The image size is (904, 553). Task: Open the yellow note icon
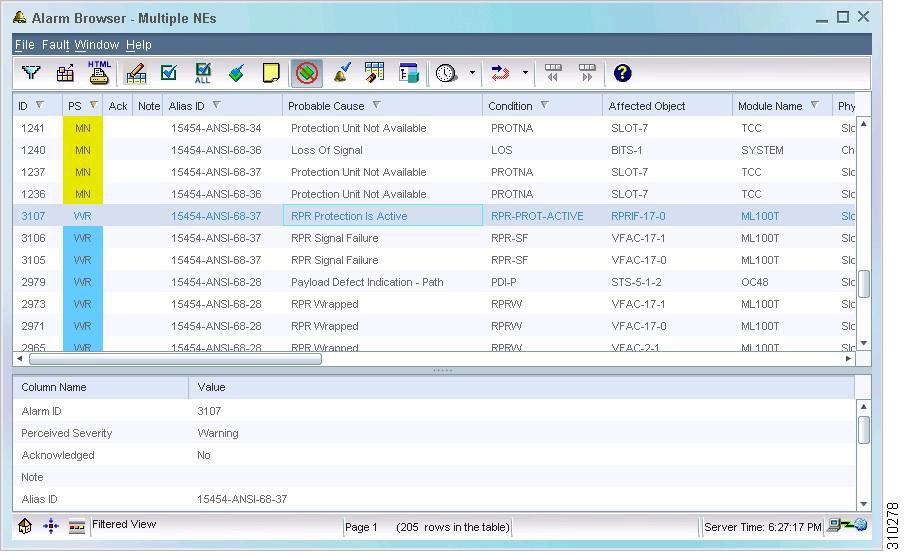point(271,73)
